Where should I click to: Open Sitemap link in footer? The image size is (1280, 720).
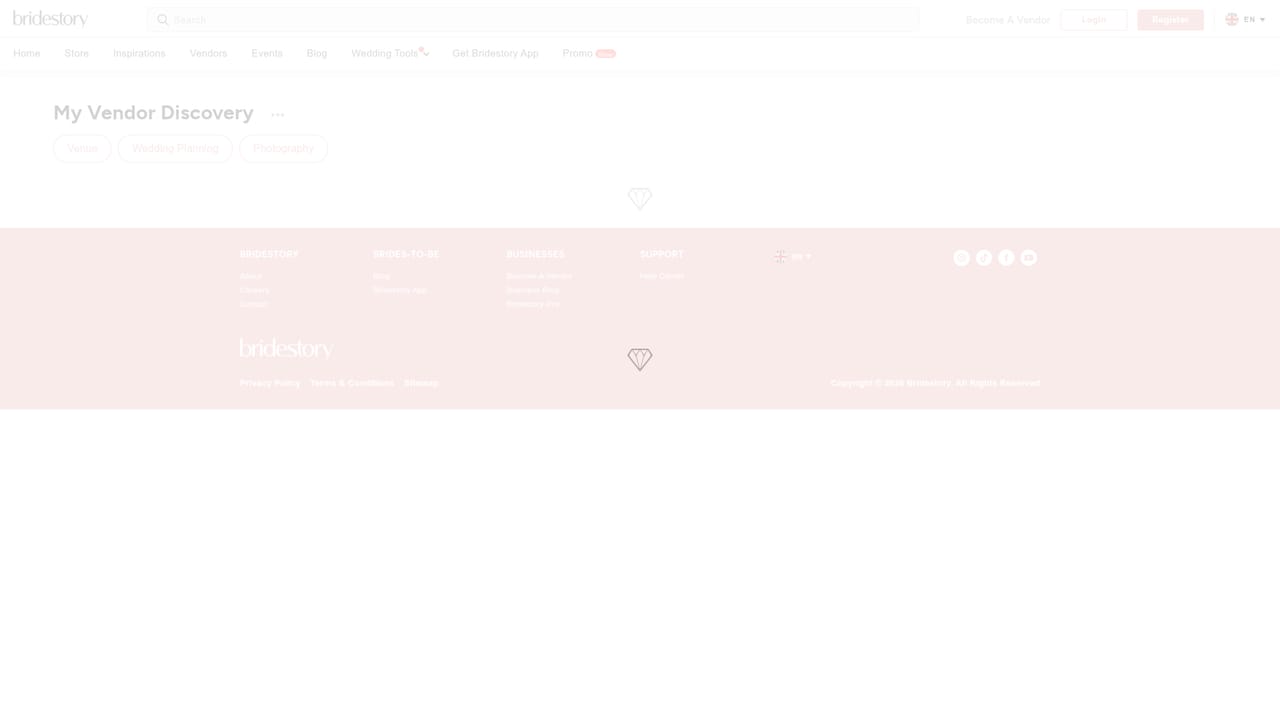tap(421, 383)
